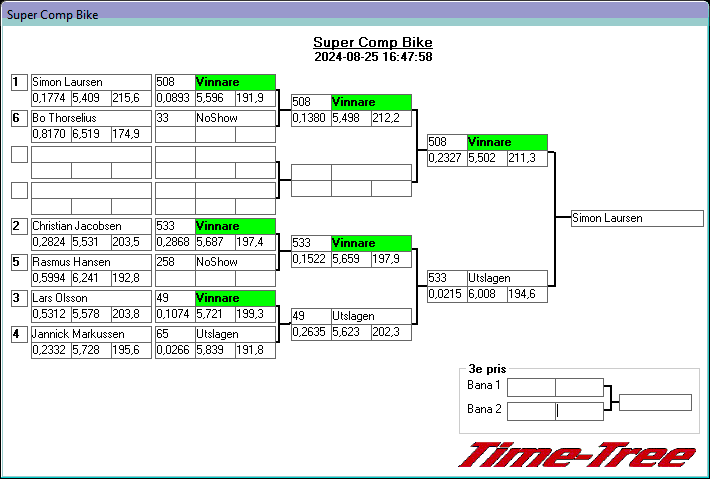
Task: Click the date 2024-08-25 16:47:58
Action: tap(373, 57)
